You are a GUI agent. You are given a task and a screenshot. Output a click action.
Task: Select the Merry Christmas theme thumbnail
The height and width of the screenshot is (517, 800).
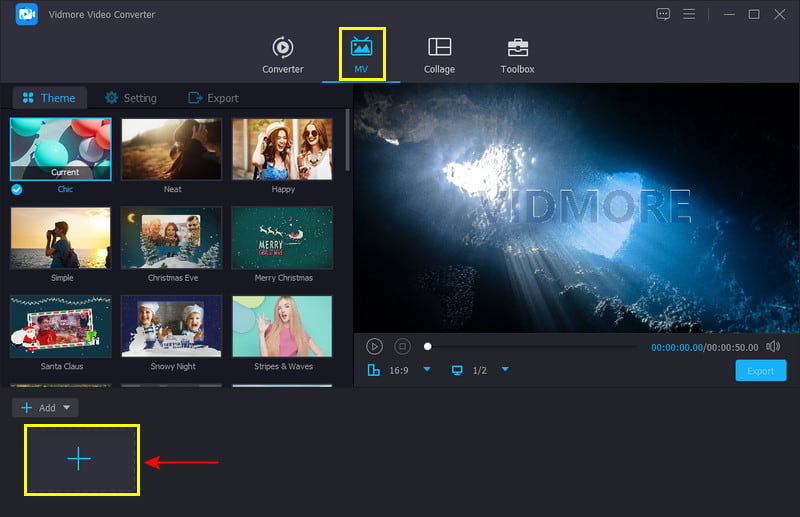[x=282, y=238]
